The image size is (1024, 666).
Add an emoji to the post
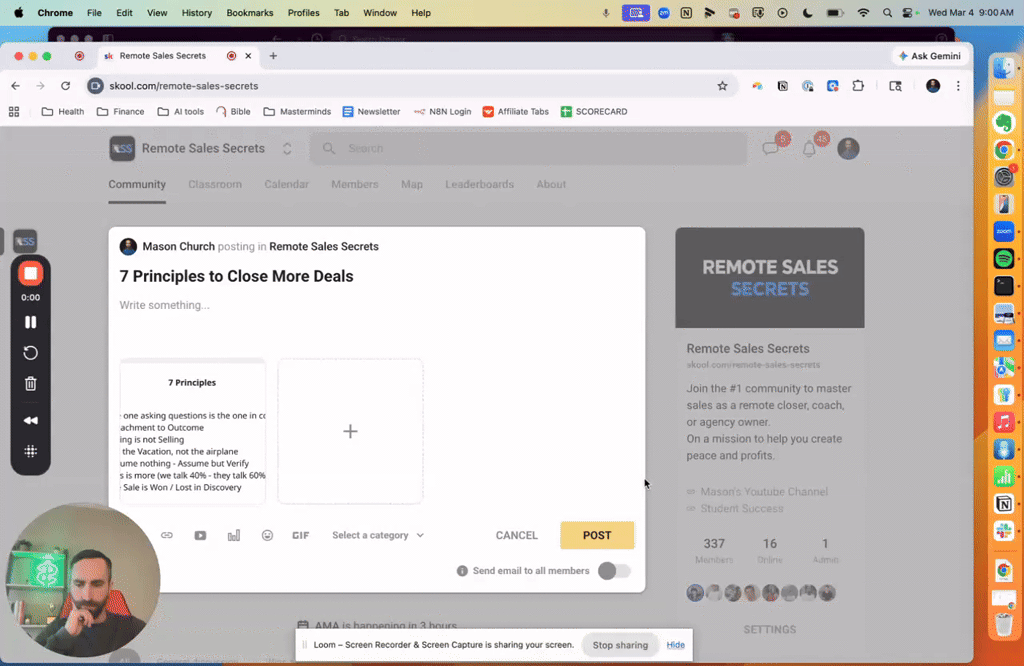267,535
